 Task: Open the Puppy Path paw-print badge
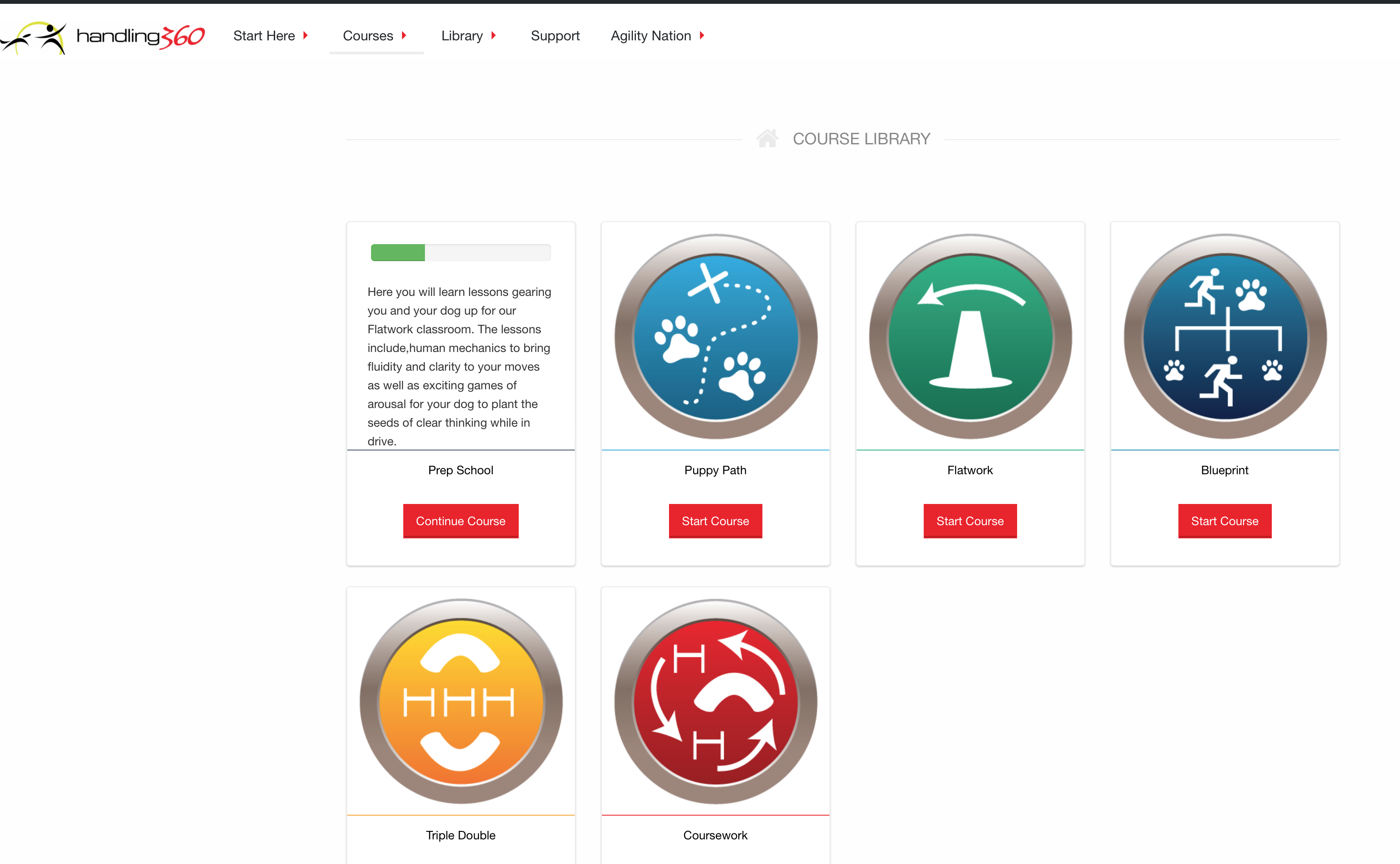pos(715,336)
